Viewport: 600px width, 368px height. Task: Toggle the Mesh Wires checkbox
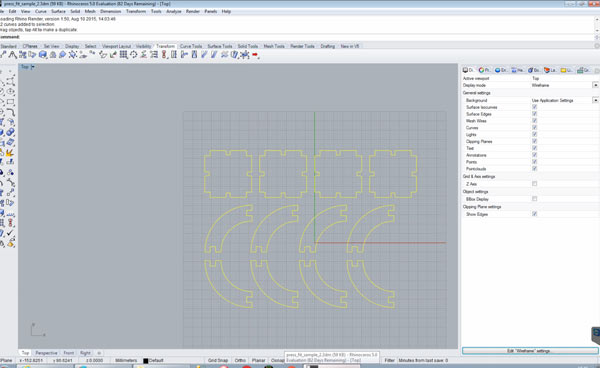[535, 121]
